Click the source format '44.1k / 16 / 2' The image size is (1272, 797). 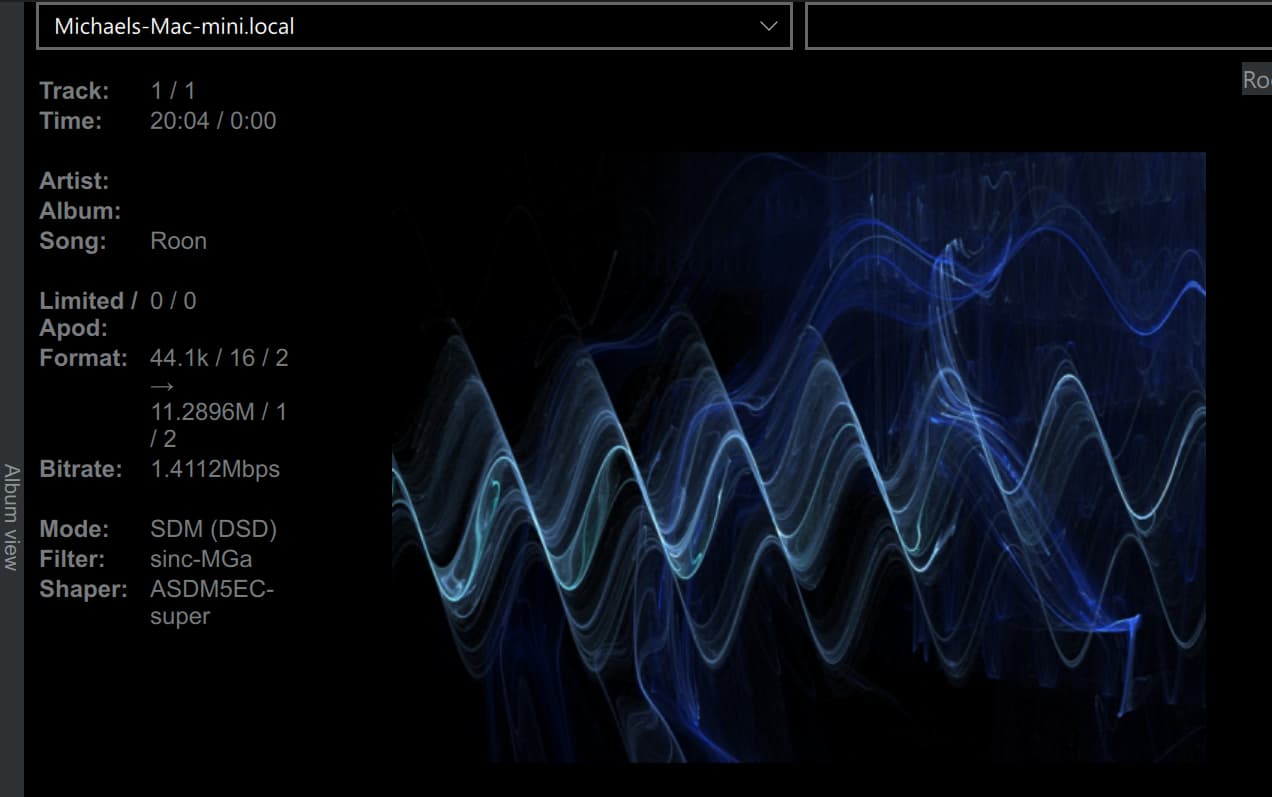point(219,358)
